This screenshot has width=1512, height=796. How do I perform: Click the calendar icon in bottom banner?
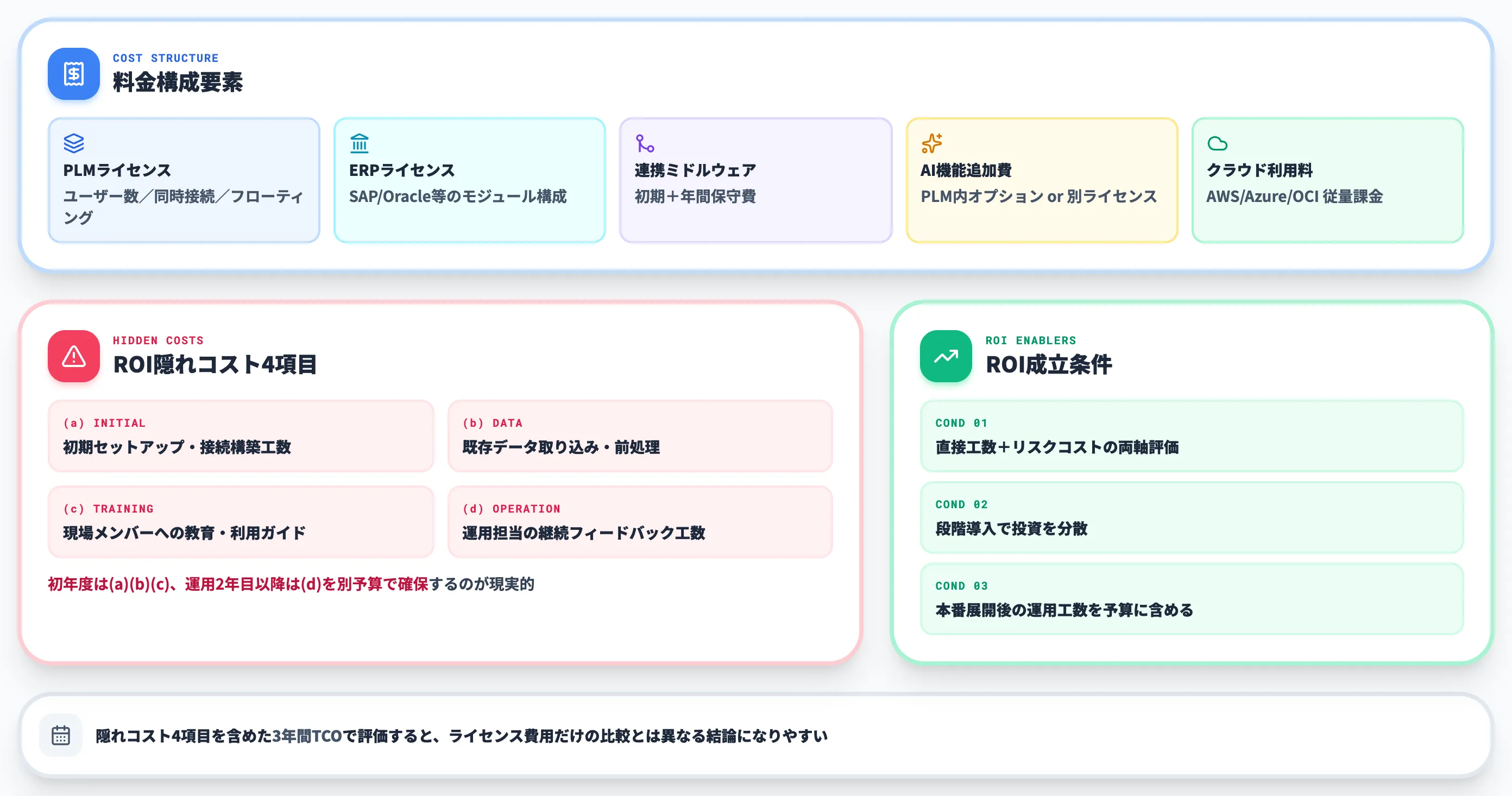tap(60, 735)
